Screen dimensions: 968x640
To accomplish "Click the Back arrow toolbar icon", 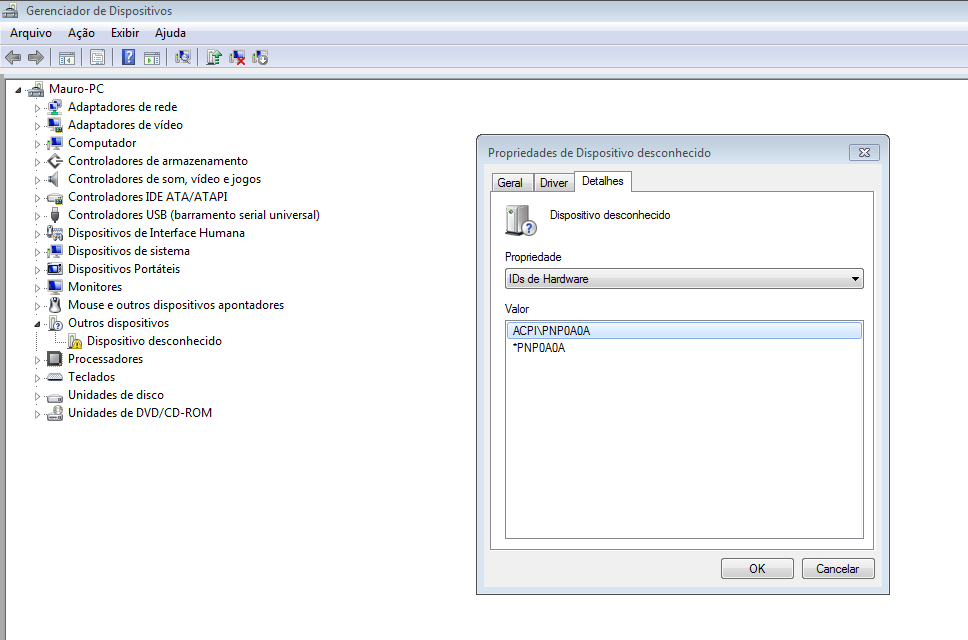I will (x=13, y=58).
